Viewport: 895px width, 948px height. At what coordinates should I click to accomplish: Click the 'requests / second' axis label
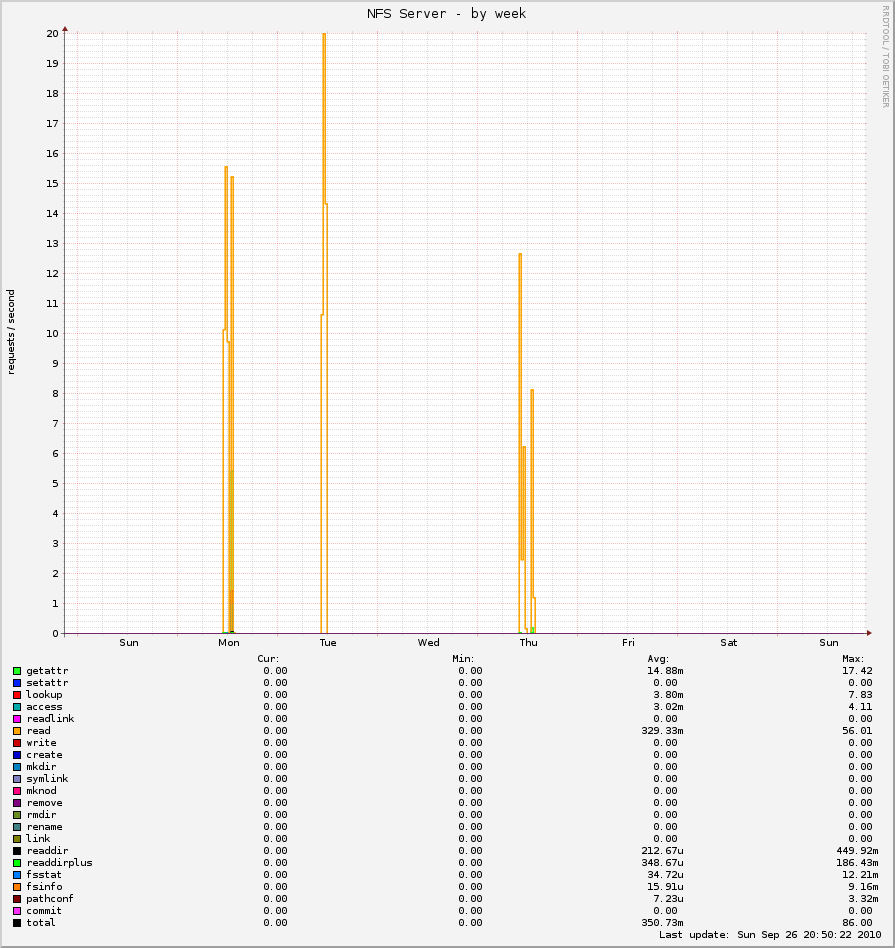coord(11,332)
